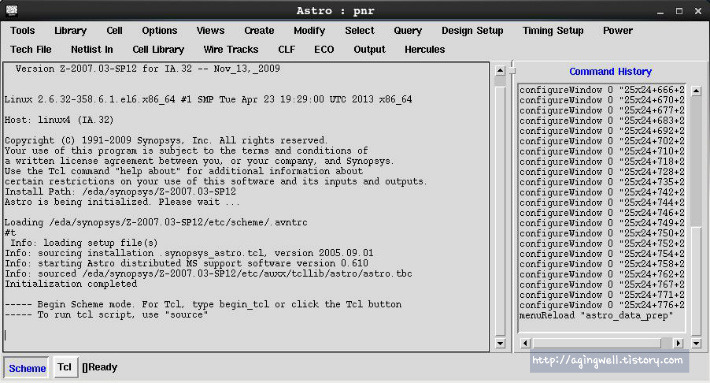Select menuReload "astro_data_prep" history entry
This screenshot has width=710, height=383.
(596, 316)
